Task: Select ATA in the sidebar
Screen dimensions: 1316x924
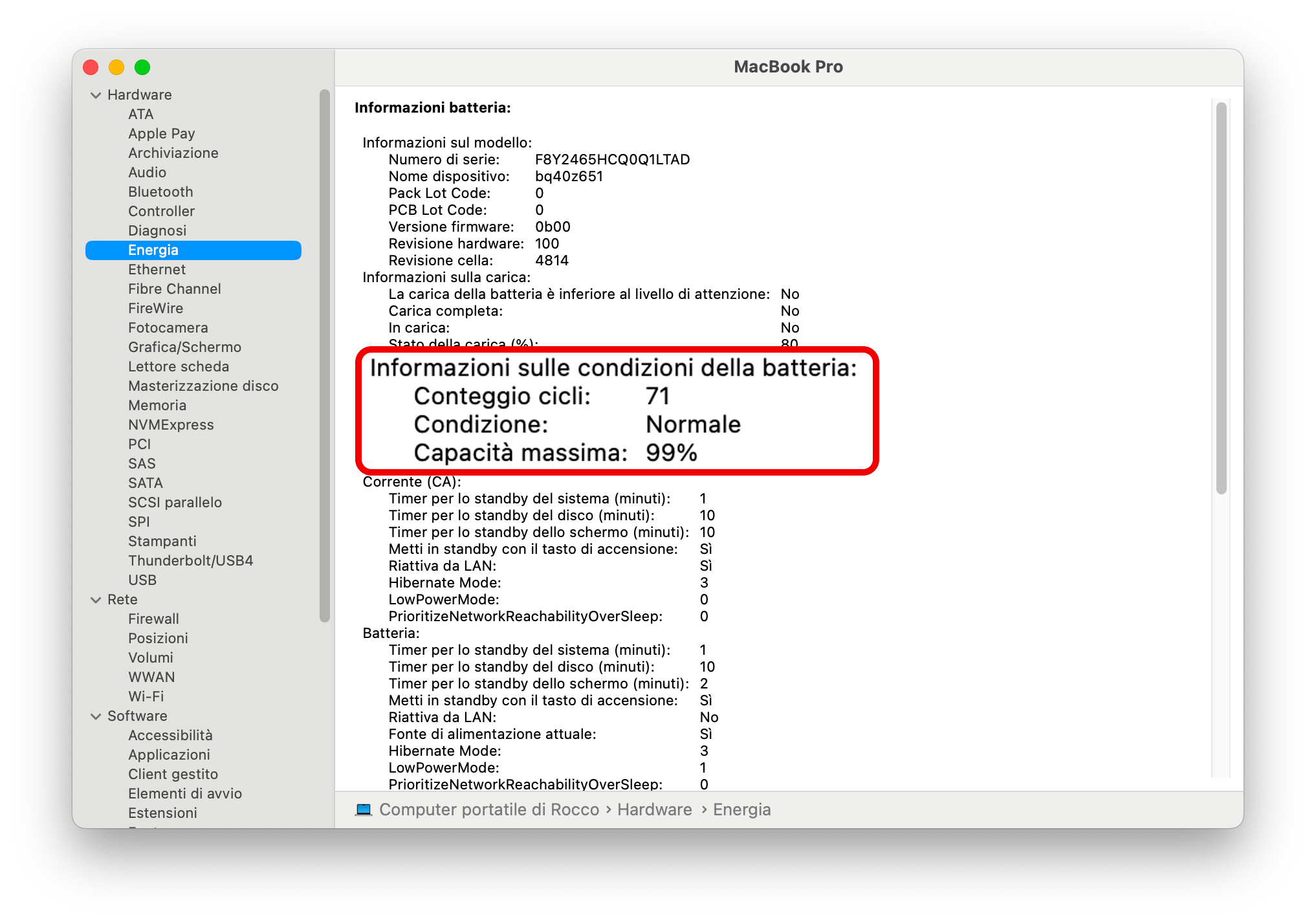Action: click(x=141, y=115)
